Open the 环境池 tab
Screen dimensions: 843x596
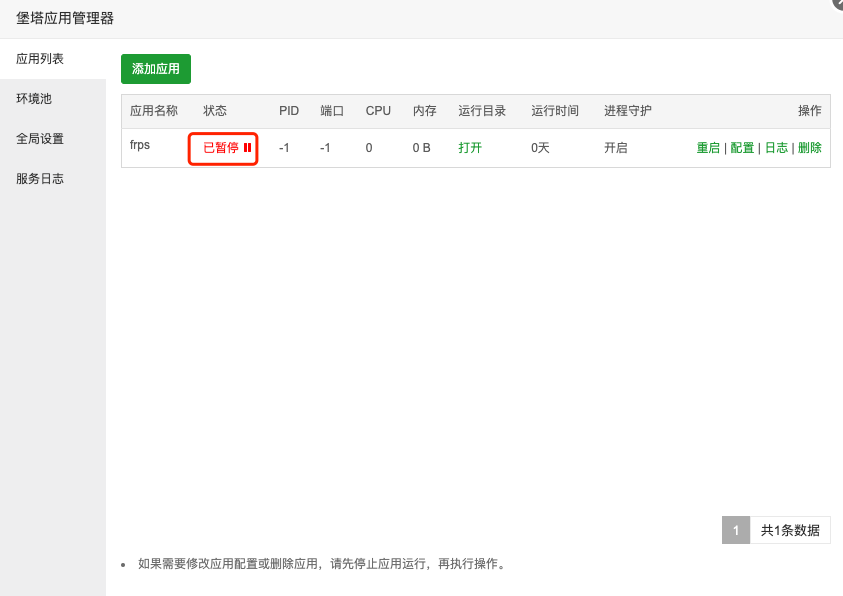click(34, 99)
